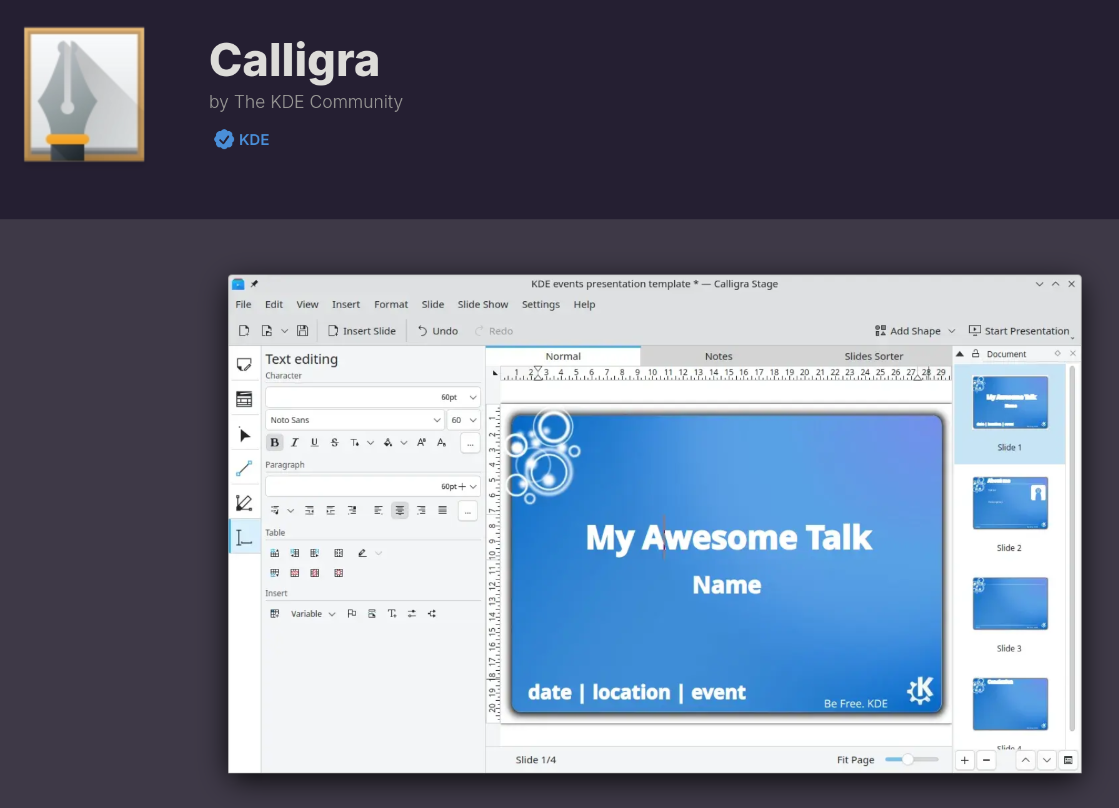1119x808 pixels.
Task: Click the strikethrough formatting icon
Action: point(334,442)
